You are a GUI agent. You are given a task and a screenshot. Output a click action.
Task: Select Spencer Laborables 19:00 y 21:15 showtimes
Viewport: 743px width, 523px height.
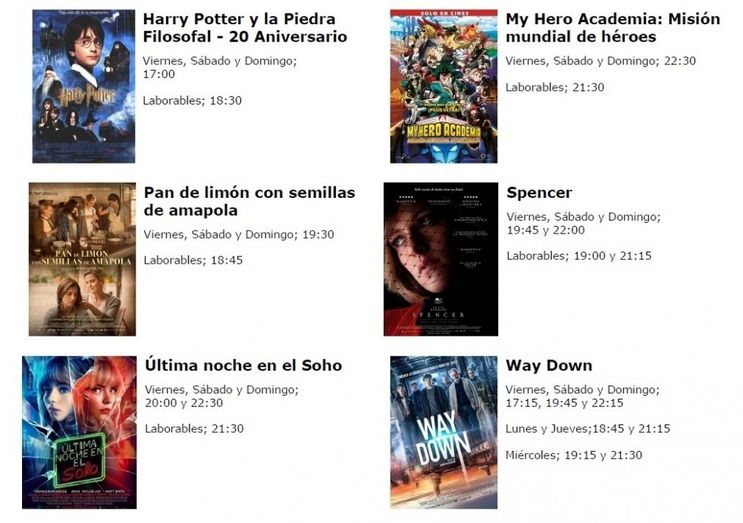pos(579,256)
